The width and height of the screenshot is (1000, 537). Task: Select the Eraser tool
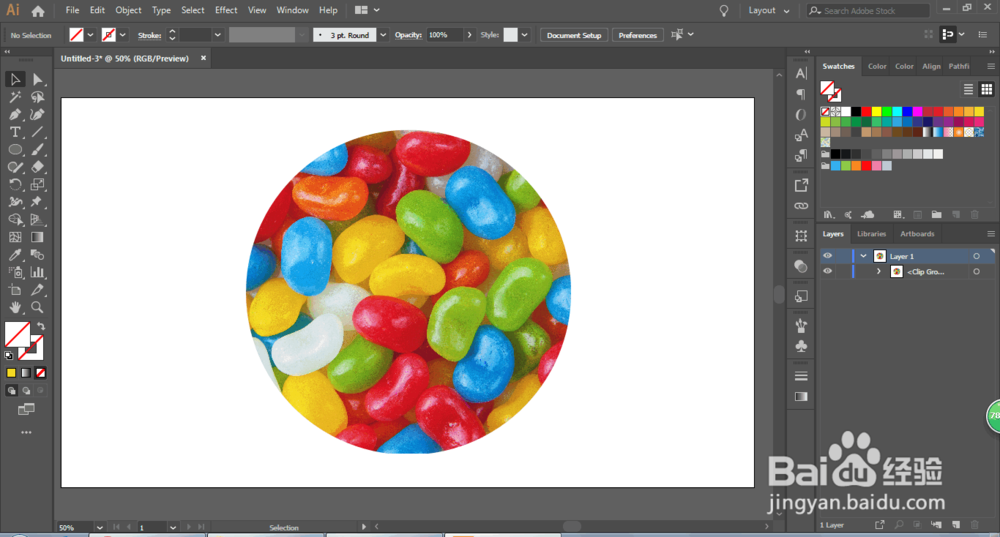38,167
